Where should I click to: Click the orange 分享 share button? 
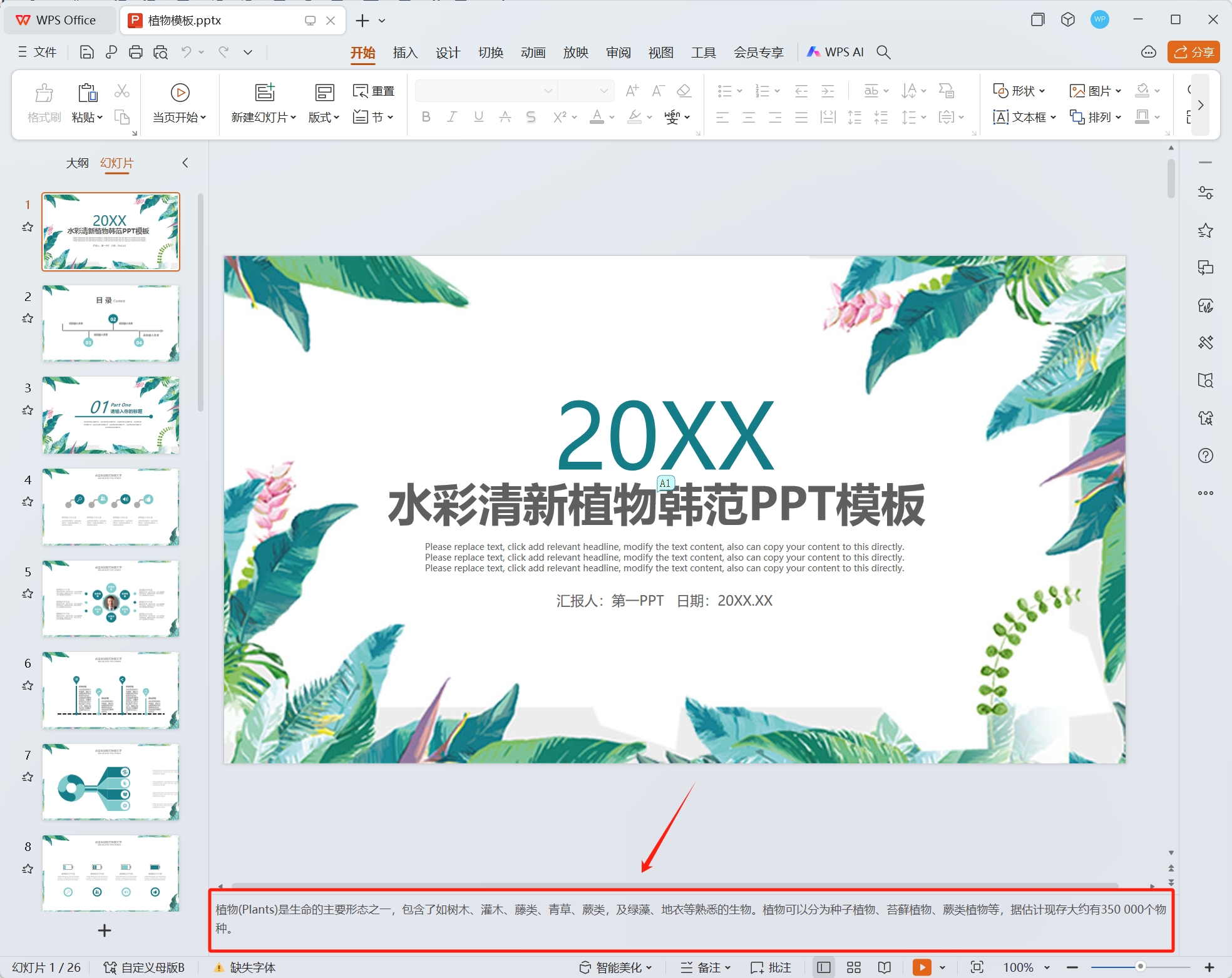(1193, 53)
